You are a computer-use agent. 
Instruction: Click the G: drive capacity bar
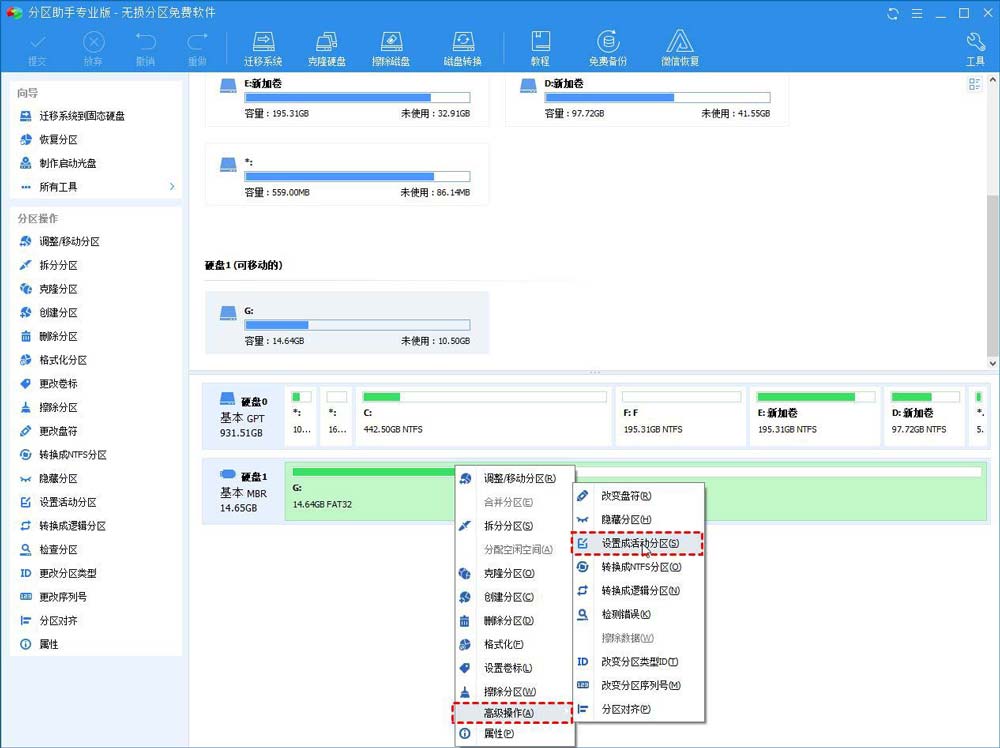pos(358,324)
